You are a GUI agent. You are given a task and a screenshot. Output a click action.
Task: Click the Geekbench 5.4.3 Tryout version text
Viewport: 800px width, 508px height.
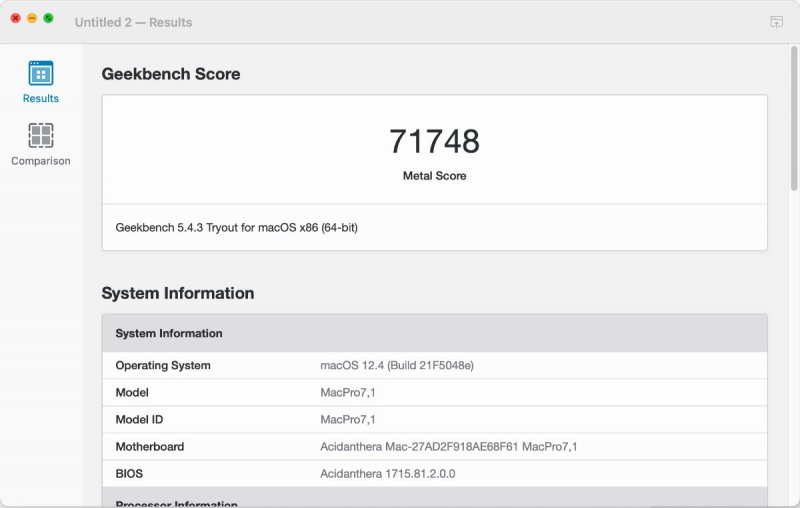[x=236, y=227]
